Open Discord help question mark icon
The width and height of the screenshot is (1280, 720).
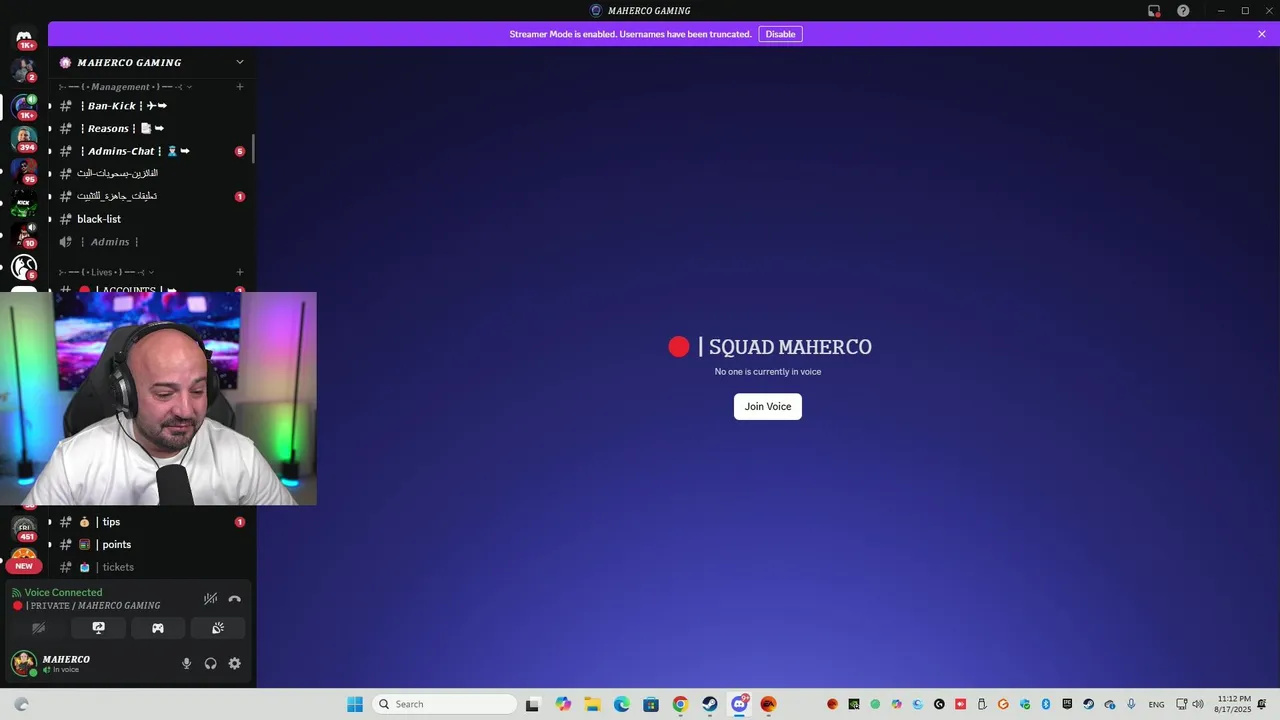1184,11
